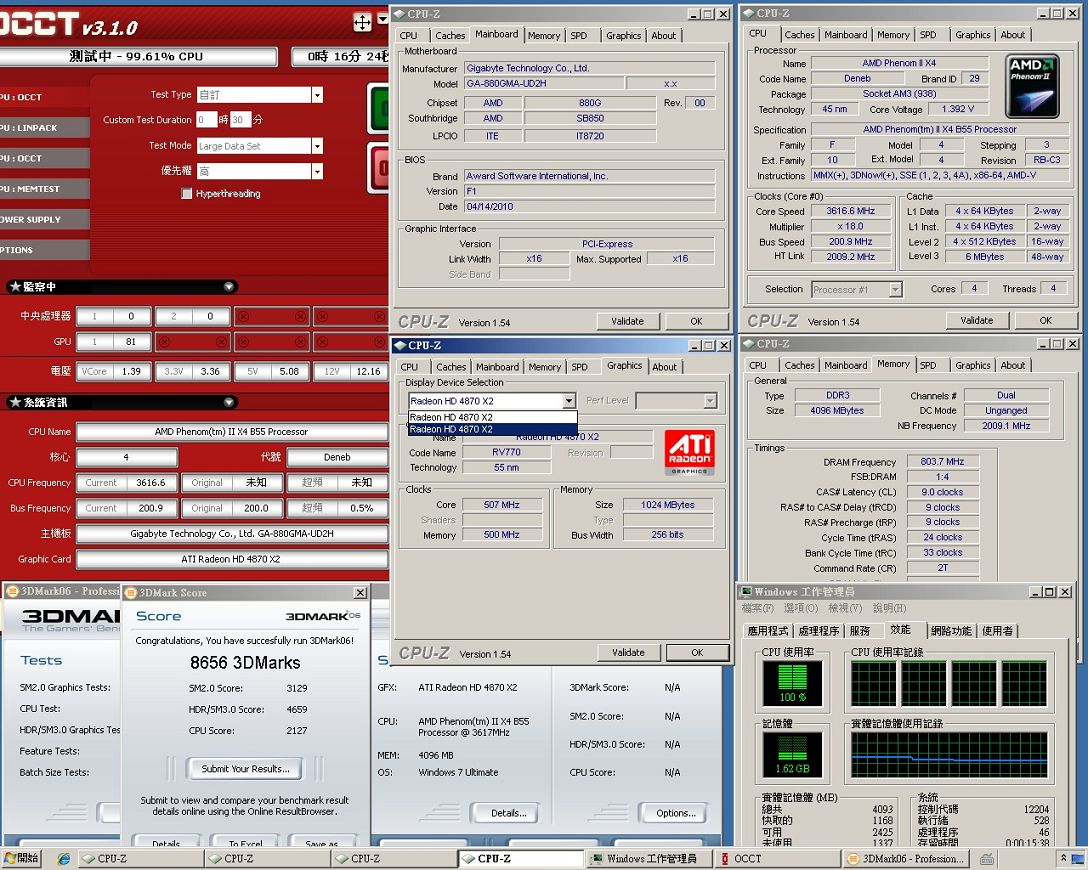1088x870 pixels.
Task: Click the GA-880GMA-UD2H model field in CPU-Z
Action: point(543,83)
